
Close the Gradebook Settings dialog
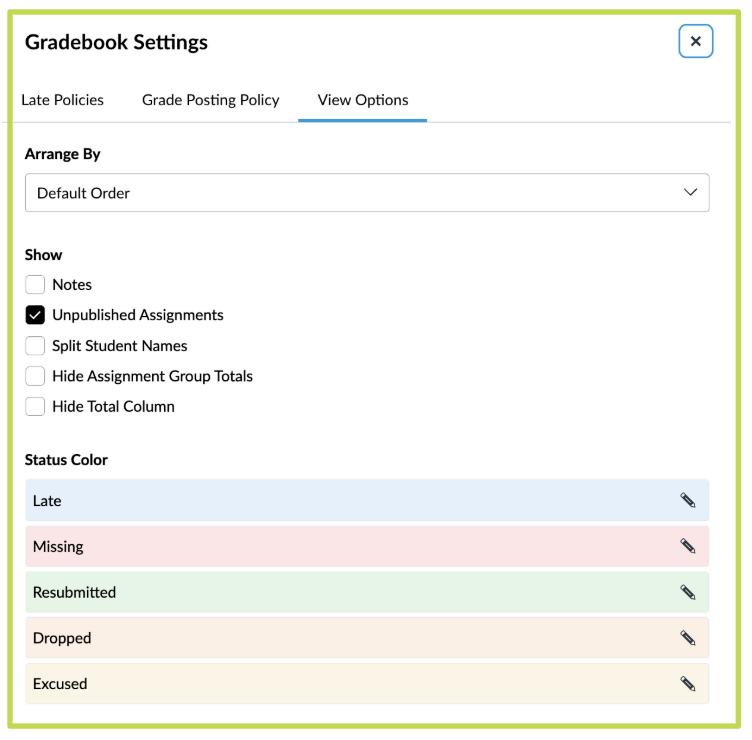point(696,42)
